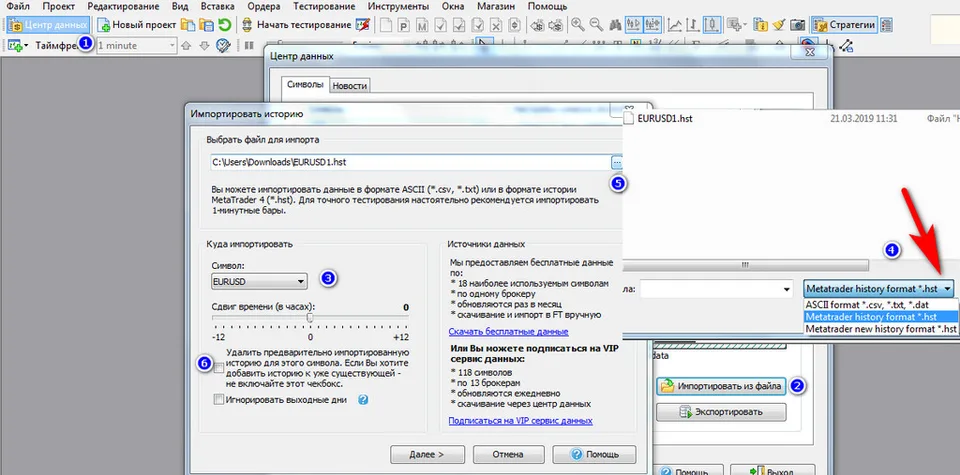Open the Магазин menu
Viewport: 960px width, 475px height.
[497, 7]
